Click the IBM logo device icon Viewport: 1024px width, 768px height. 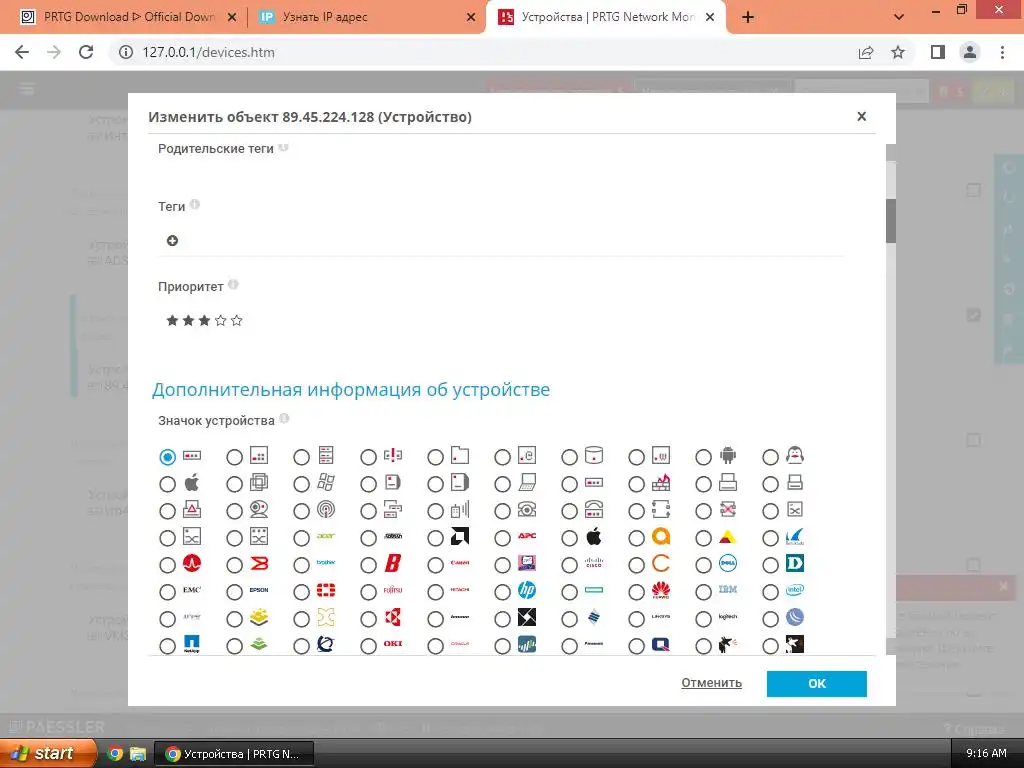point(728,590)
